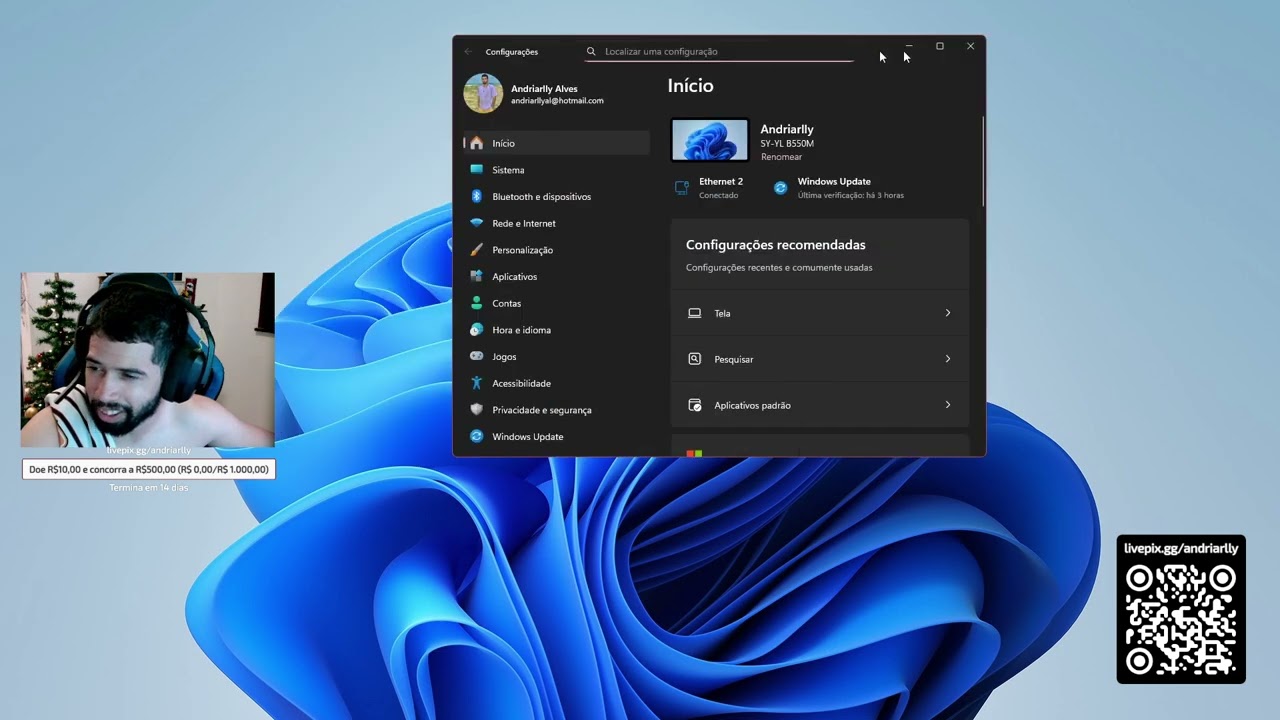
Task: Click the Início home icon in sidebar
Action: tap(477, 143)
